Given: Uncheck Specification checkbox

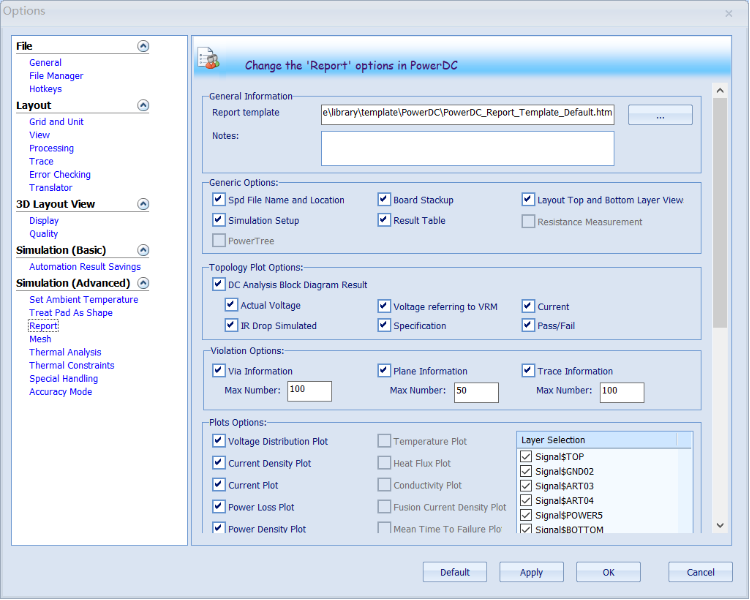Looking at the screenshot, I should point(384,325).
